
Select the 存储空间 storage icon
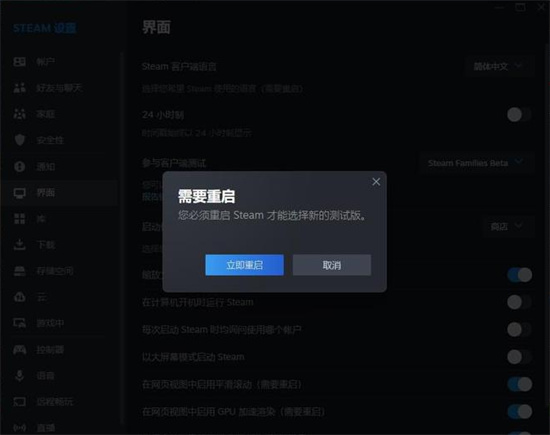(20, 271)
